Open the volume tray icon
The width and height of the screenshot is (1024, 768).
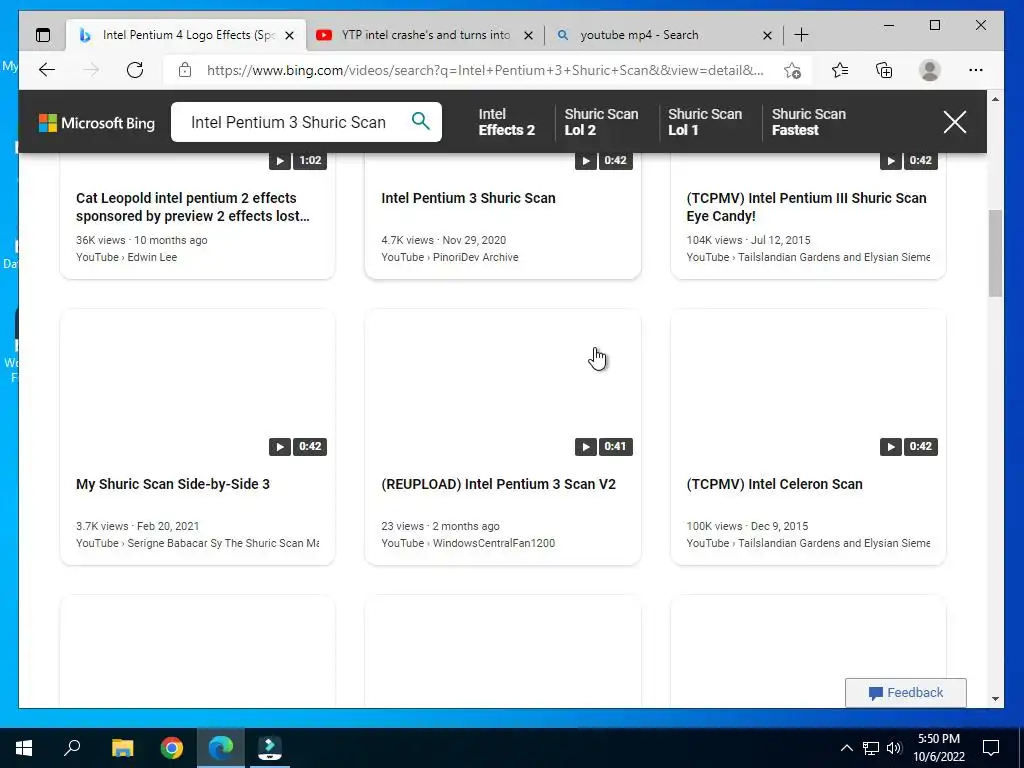click(894, 748)
